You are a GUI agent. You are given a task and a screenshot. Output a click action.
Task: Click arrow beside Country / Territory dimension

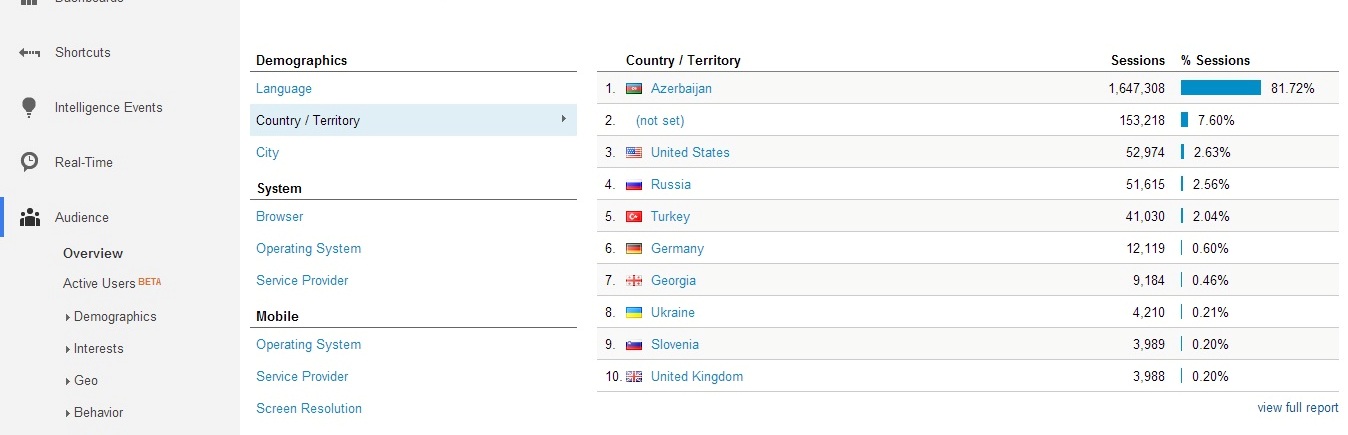(x=564, y=119)
